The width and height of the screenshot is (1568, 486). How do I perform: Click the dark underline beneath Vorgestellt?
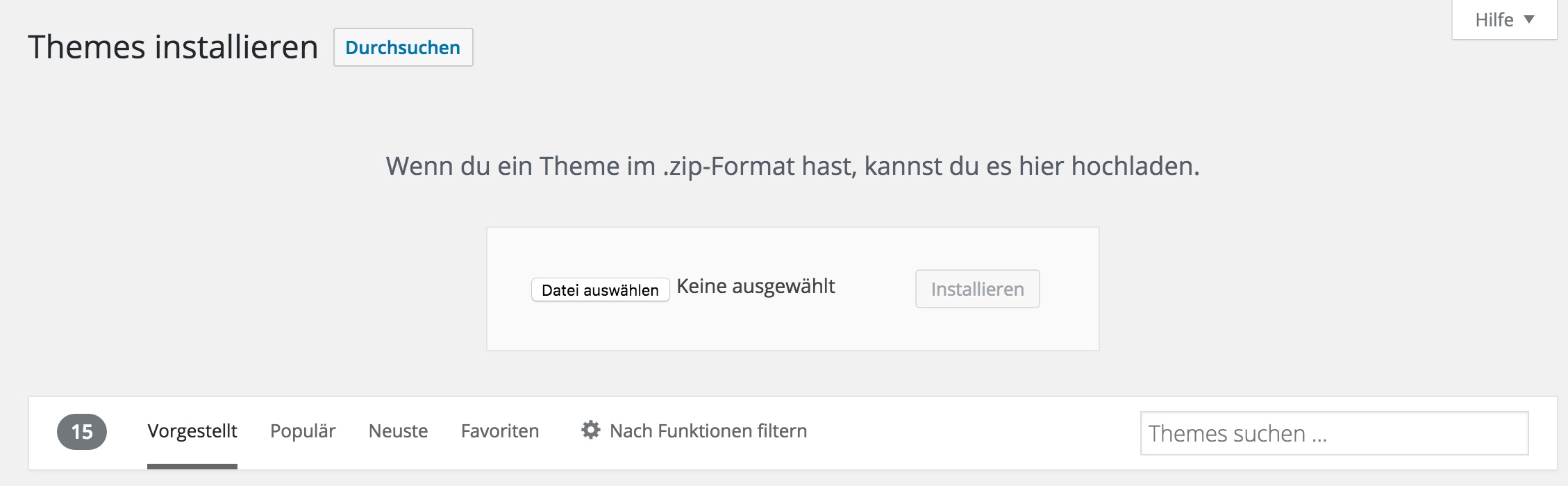point(192,466)
